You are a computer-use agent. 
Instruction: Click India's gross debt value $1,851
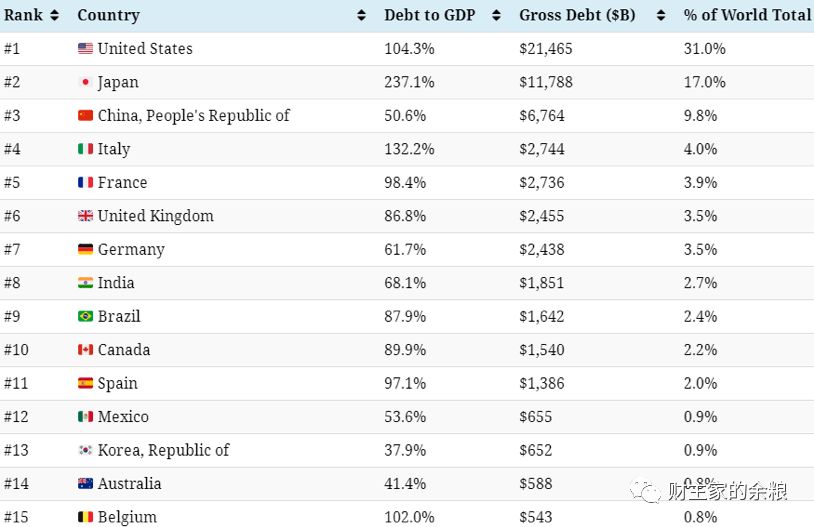click(x=541, y=283)
